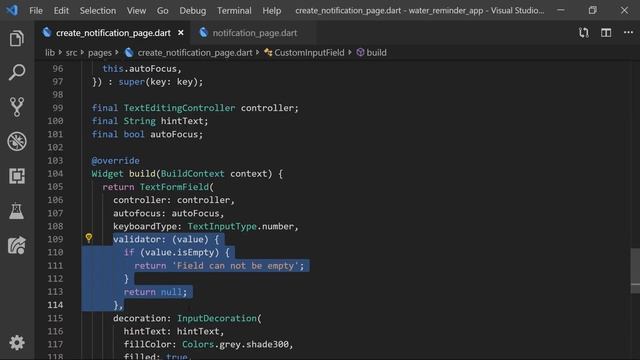640x360 pixels.
Task: Open the File menu
Action: [x=36, y=11]
